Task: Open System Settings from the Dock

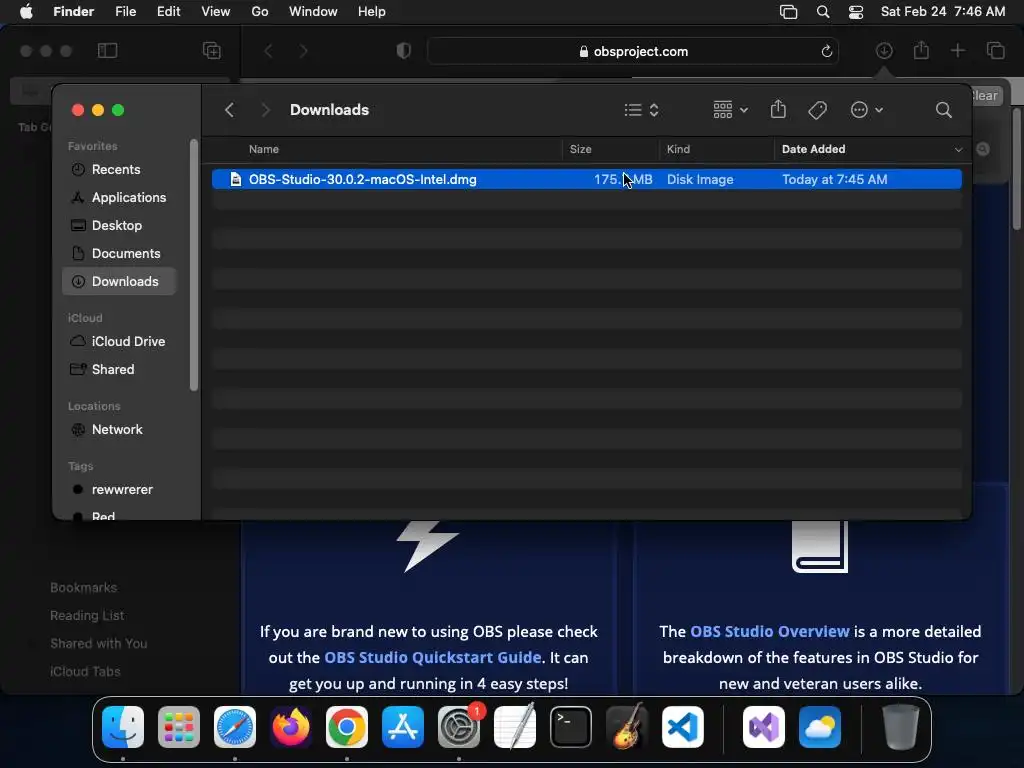Action: pyautogui.click(x=459, y=727)
